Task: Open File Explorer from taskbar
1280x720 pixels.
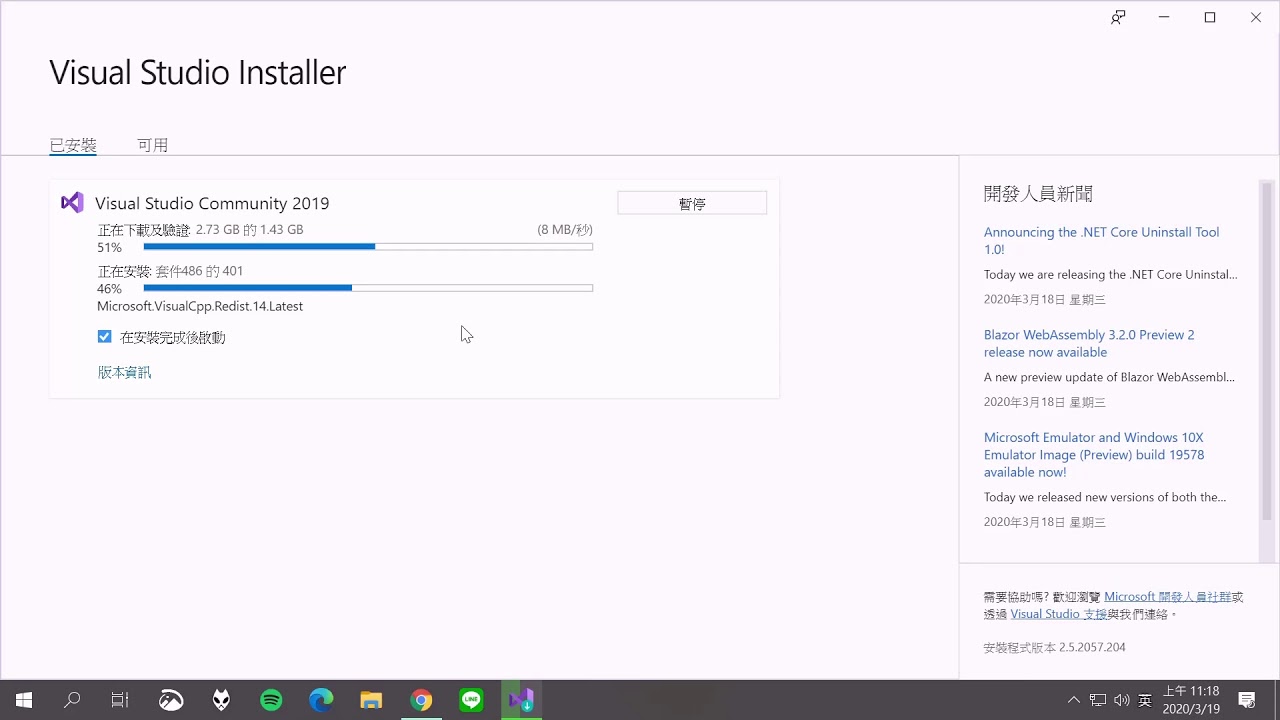Action: click(x=371, y=700)
